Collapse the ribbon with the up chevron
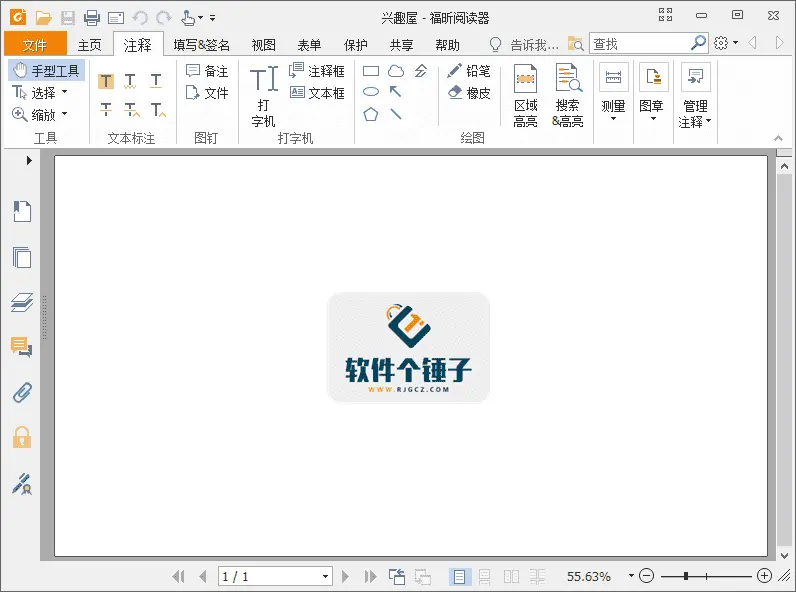 coord(778,138)
